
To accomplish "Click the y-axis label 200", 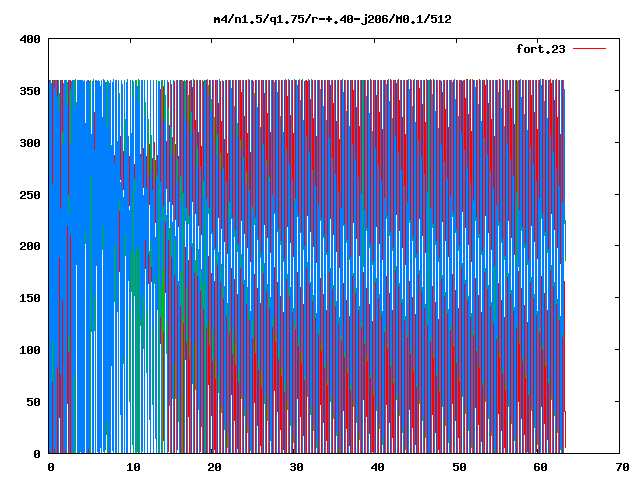I will coord(30,246).
